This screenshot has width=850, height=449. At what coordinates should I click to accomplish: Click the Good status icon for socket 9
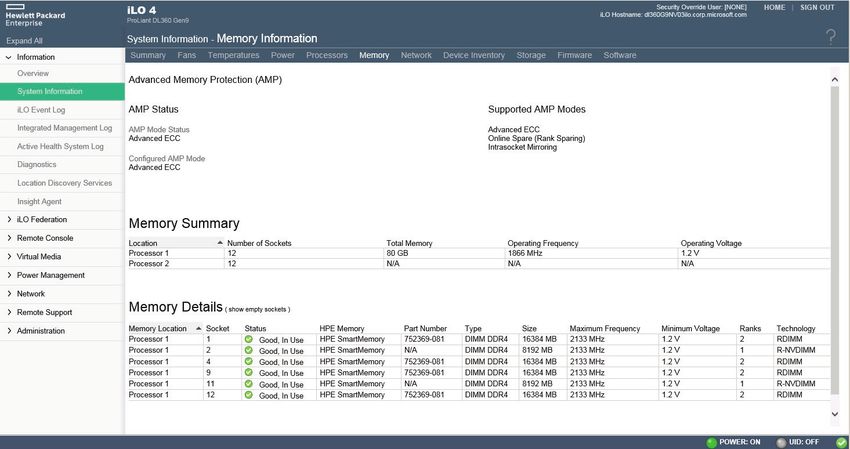[249, 373]
